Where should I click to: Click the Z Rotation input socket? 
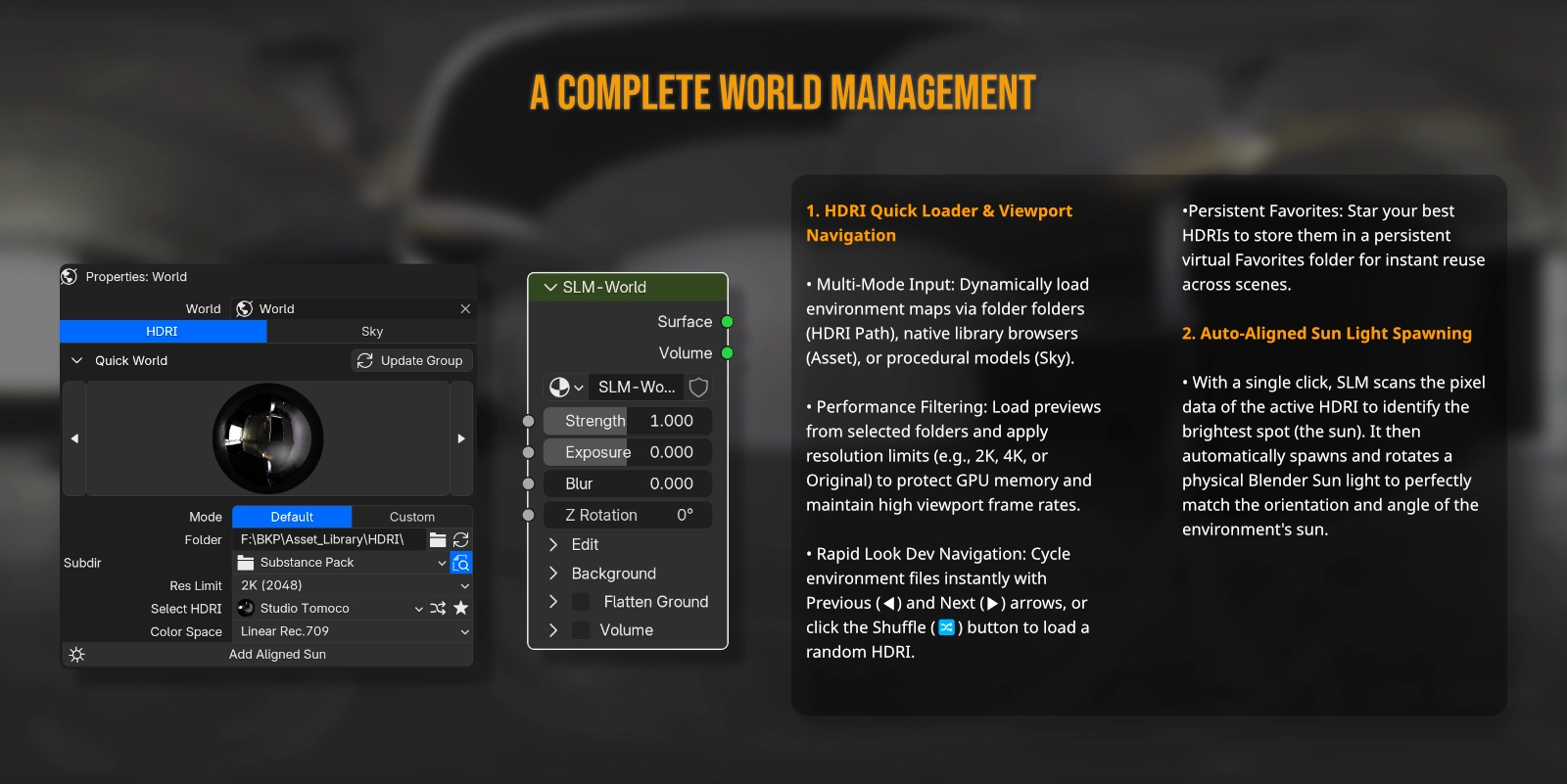click(x=529, y=515)
